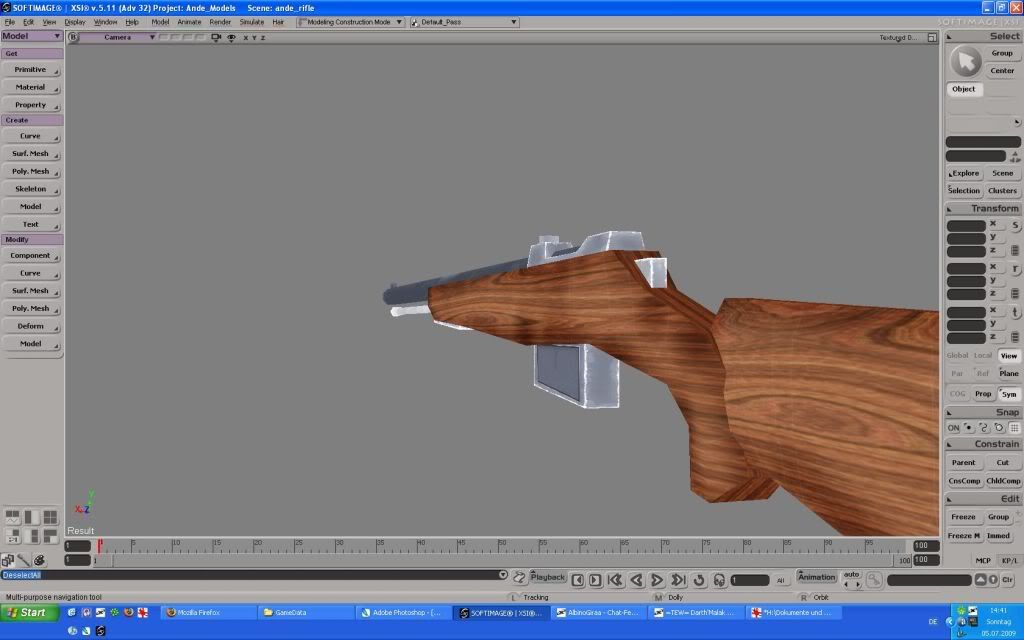Toggle the viewport X axis button
The image size is (1024, 640).
coord(246,38)
